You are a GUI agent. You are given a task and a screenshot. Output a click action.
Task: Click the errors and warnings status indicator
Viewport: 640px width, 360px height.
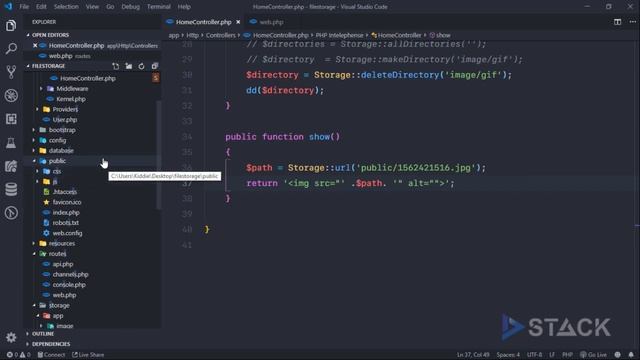(x=18, y=355)
